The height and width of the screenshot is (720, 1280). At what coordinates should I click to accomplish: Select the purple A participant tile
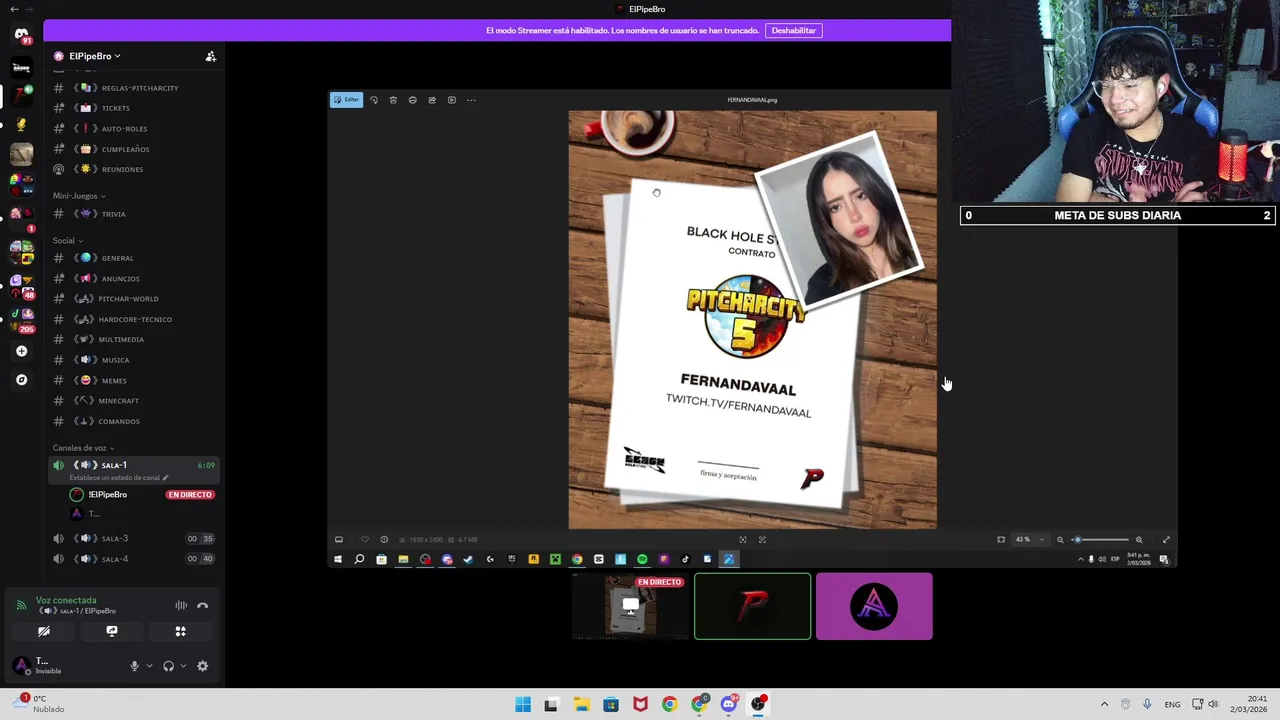coord(874,607)
